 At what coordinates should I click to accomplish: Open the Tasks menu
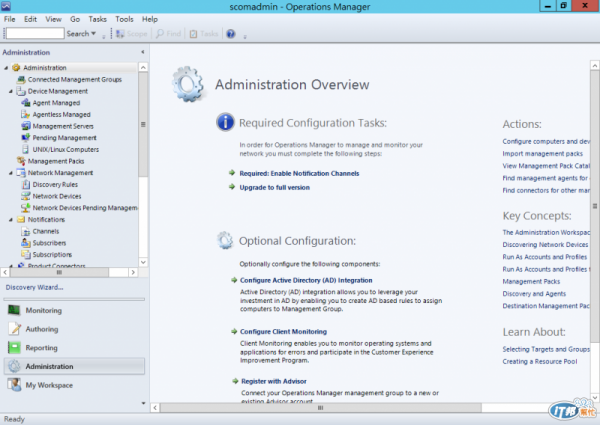(98, 19)
